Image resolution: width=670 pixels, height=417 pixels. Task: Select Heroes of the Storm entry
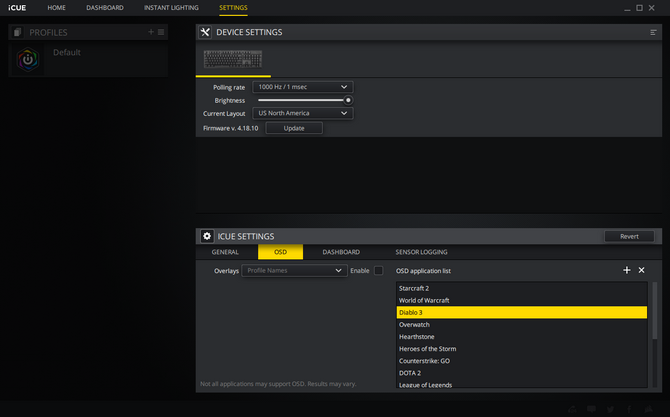521,349
